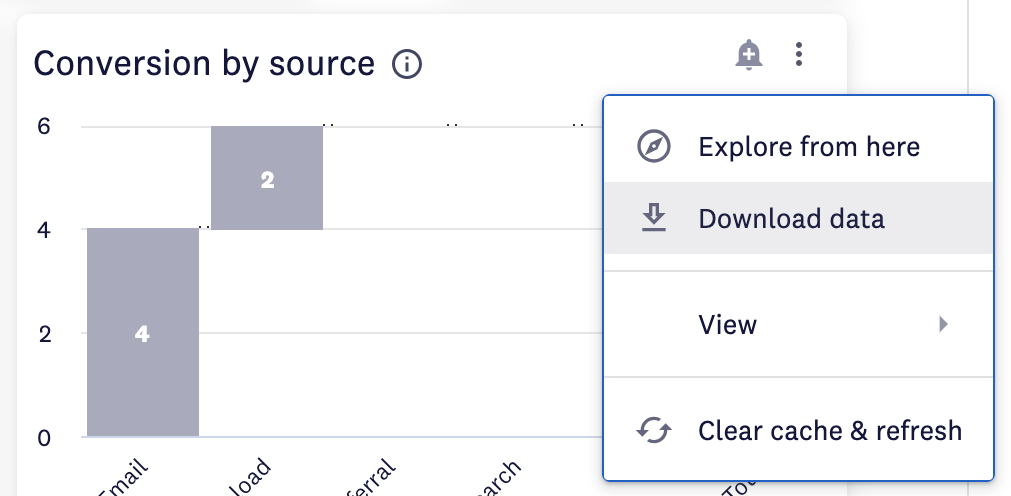The image size is (1011, 496).
Task: Click the bell icon to create an alert
Action: pyautogui.click(x=749, y=55)
